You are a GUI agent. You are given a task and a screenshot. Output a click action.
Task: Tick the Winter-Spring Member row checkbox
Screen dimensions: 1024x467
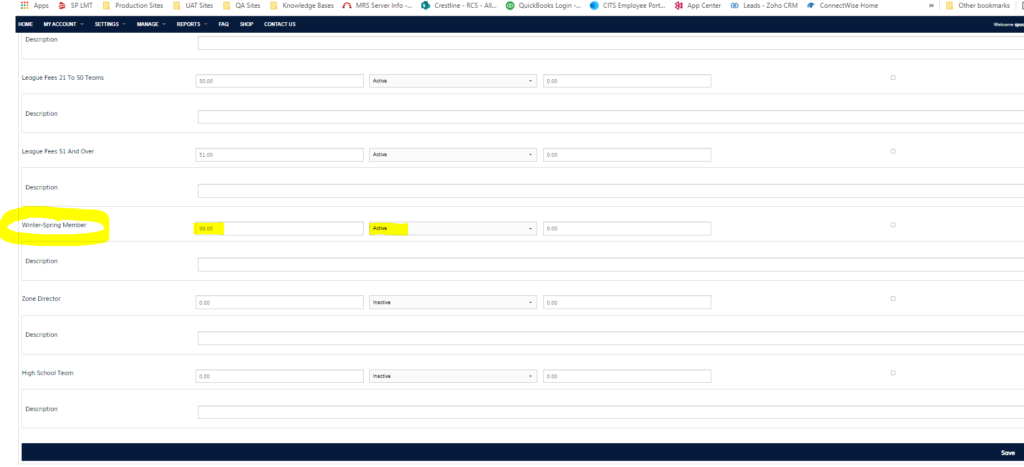893,225
